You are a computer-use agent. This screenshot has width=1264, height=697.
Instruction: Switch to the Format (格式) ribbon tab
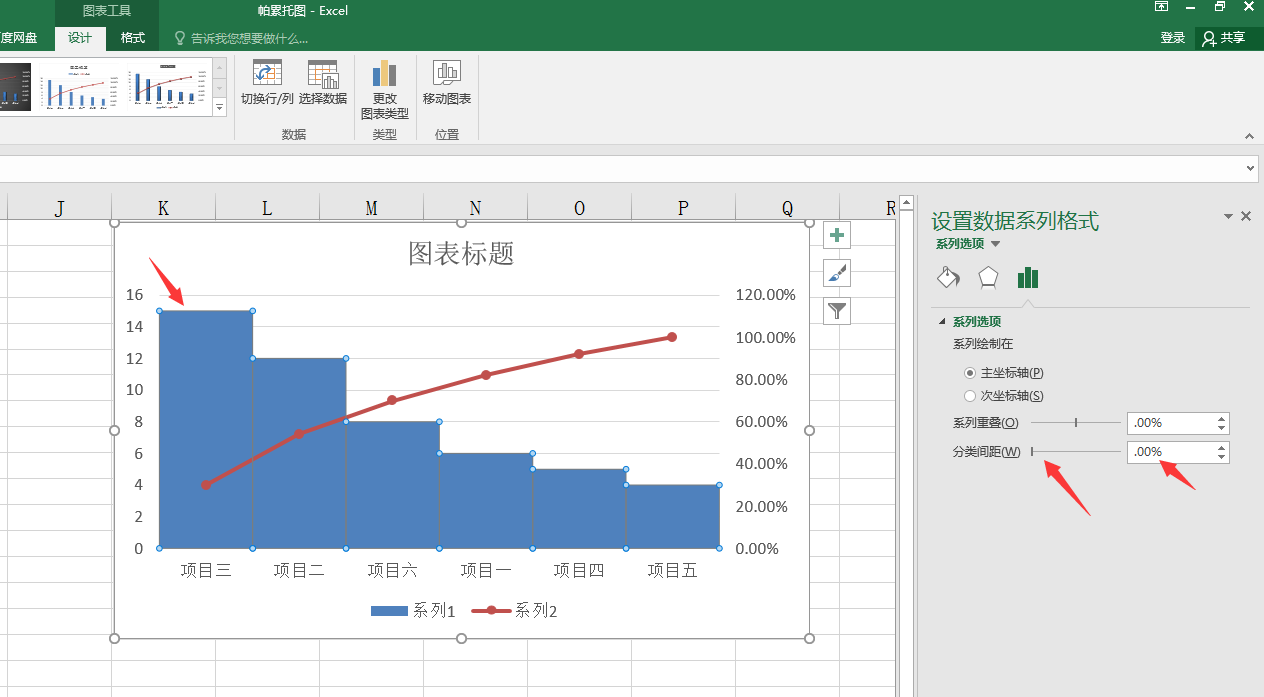(x=132, y=38)
